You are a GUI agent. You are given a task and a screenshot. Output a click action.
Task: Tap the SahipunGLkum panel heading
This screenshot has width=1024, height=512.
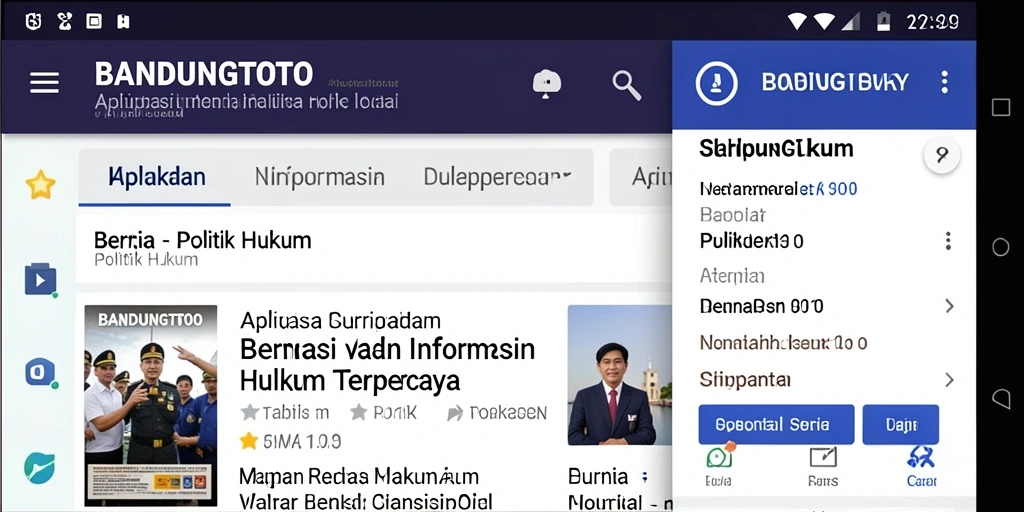776,149
